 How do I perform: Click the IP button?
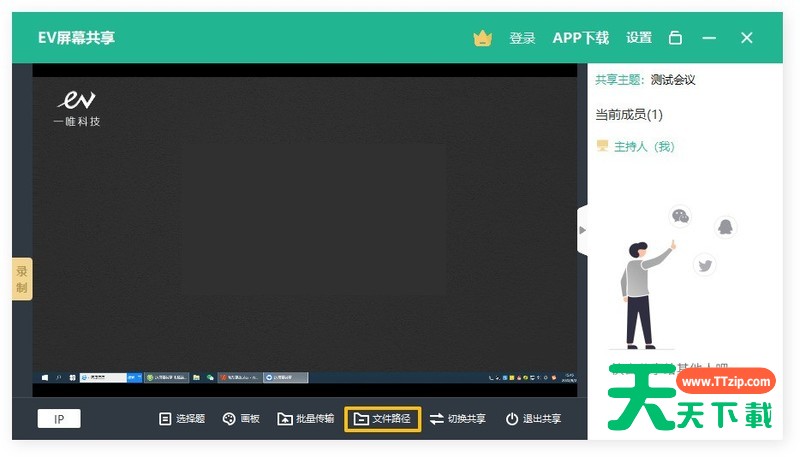click(x=59, y=419)
